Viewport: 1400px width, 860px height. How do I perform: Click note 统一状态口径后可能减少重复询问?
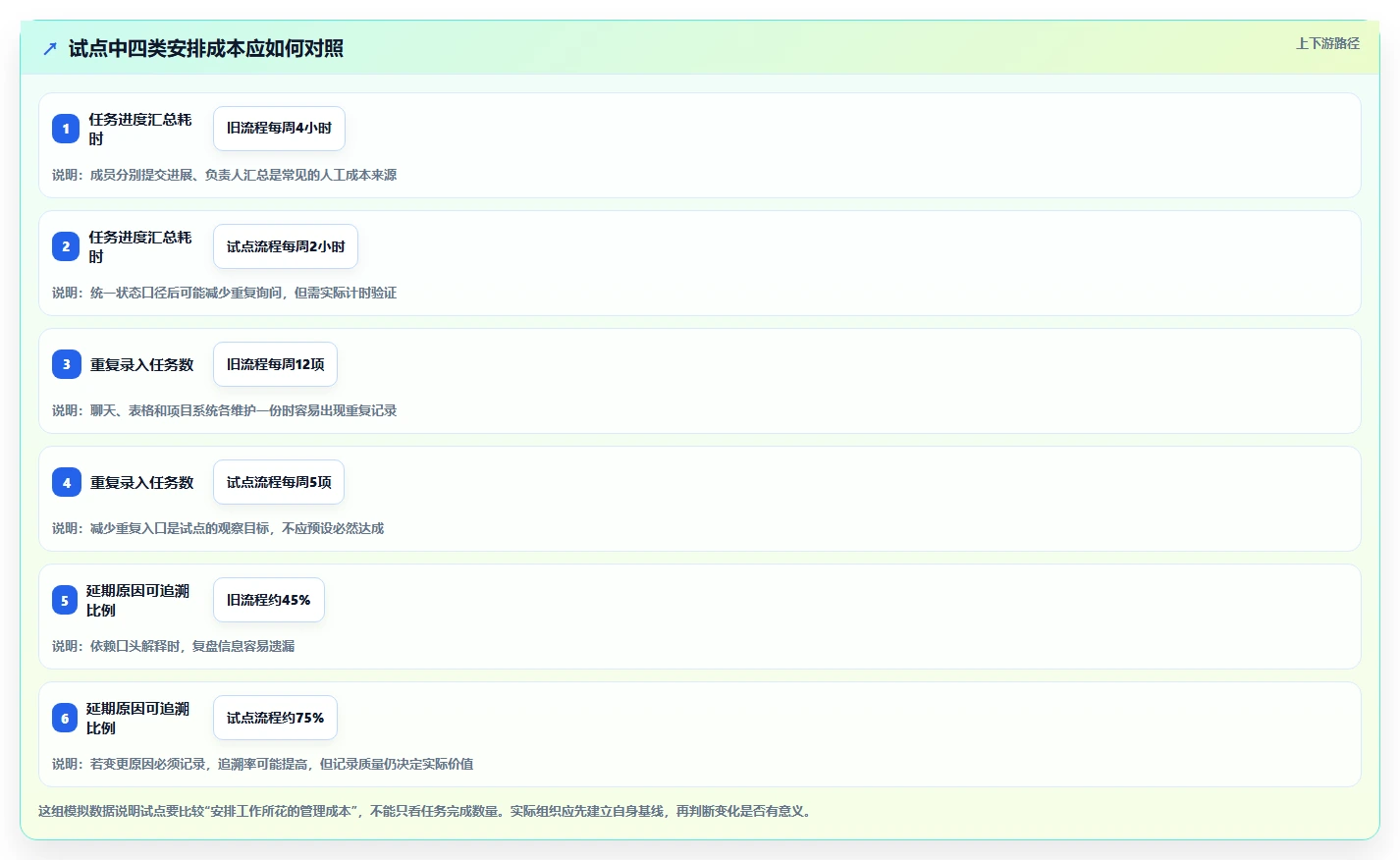(224, 293)
